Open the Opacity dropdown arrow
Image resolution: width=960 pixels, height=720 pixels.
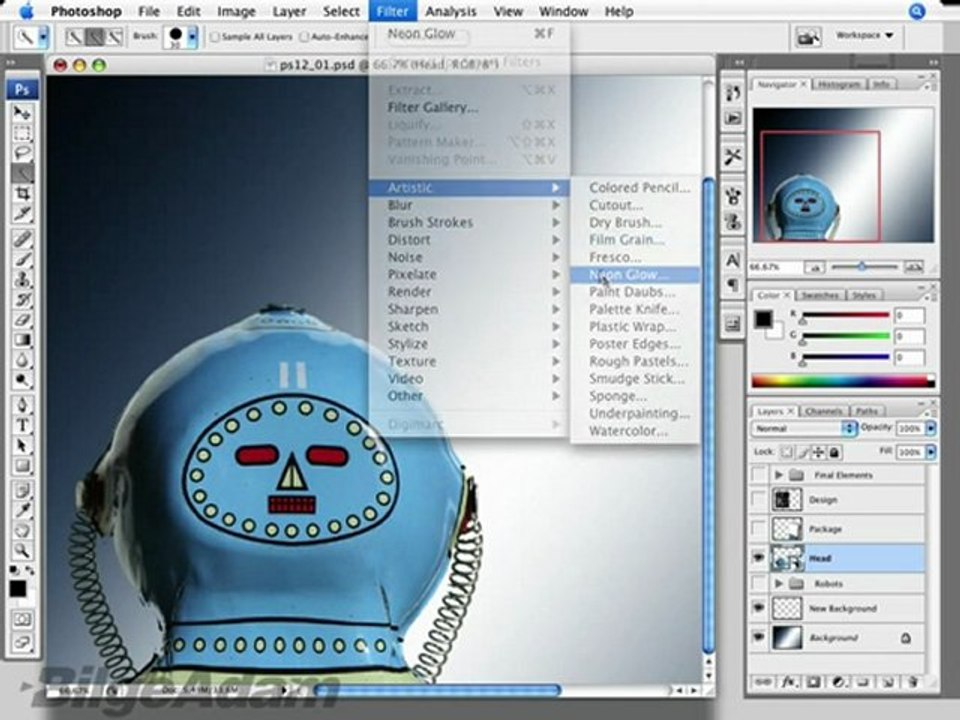[931, 429]
